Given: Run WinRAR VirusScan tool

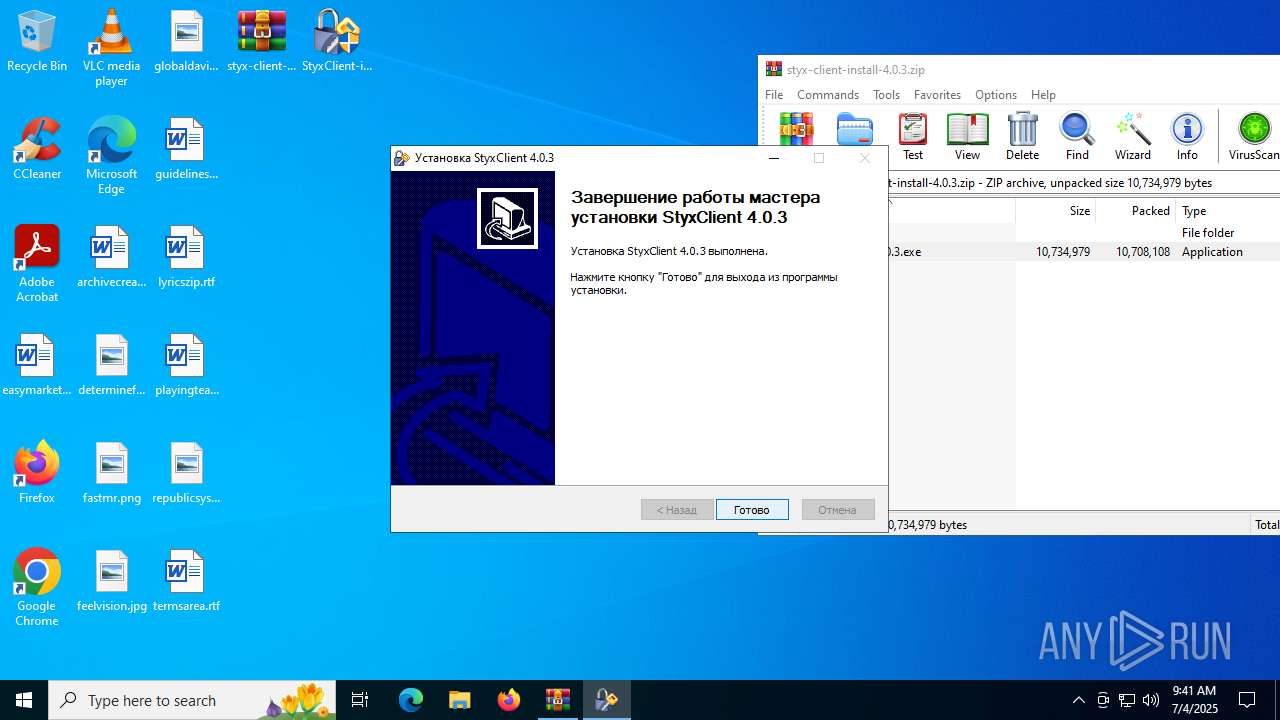Looking at the screenshot, I should click(1254, 137).
